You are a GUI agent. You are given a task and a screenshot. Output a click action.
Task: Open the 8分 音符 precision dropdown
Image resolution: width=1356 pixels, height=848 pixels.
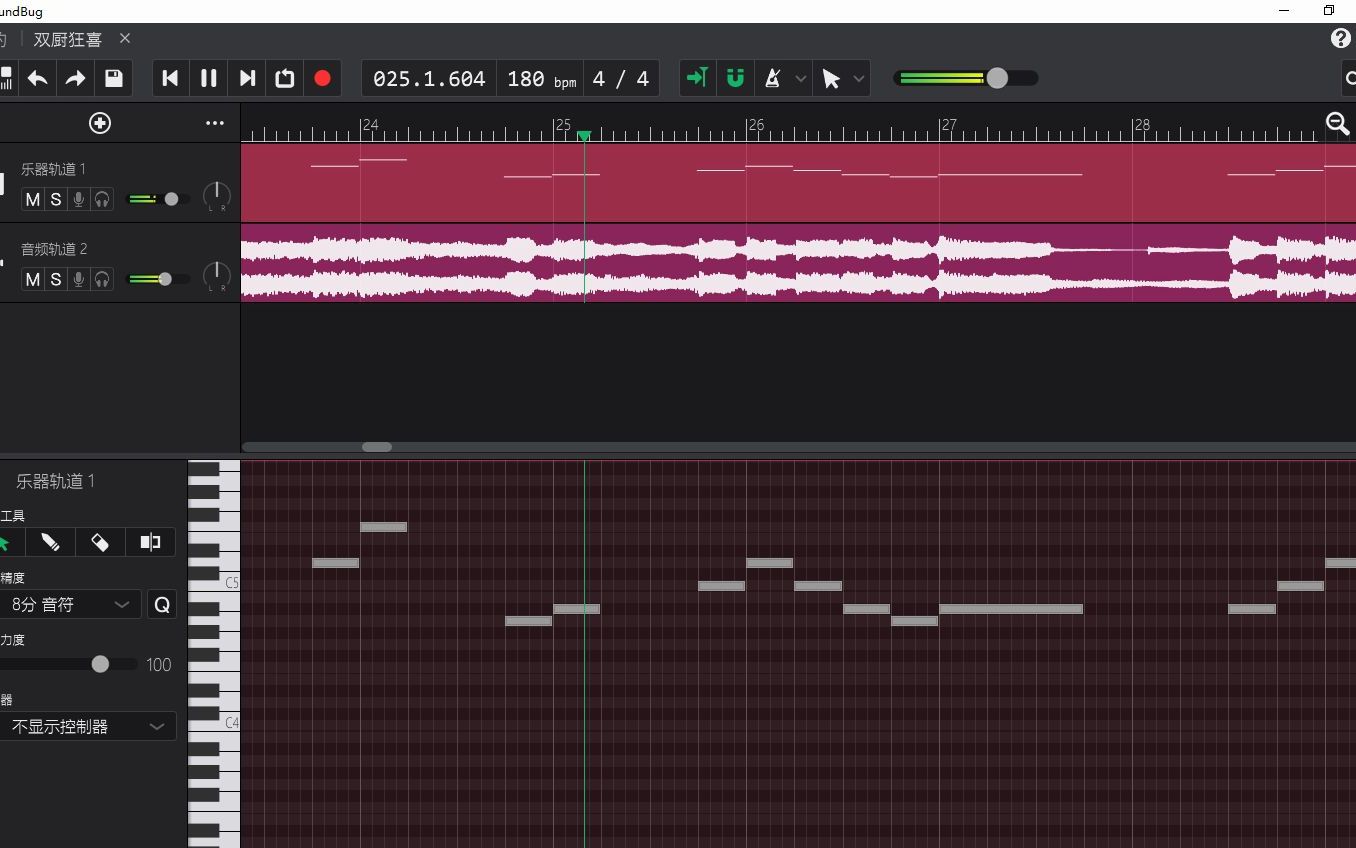[x=68, y=604]
